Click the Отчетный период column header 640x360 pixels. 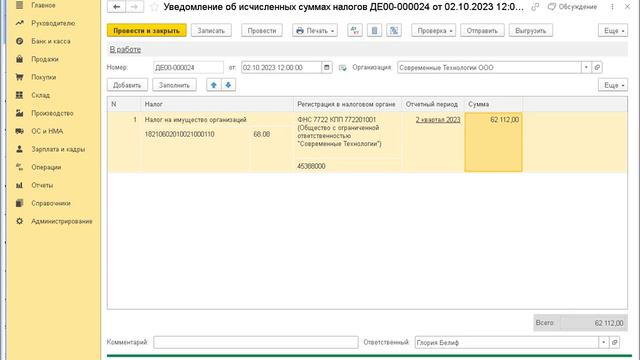tap(433, 104)
